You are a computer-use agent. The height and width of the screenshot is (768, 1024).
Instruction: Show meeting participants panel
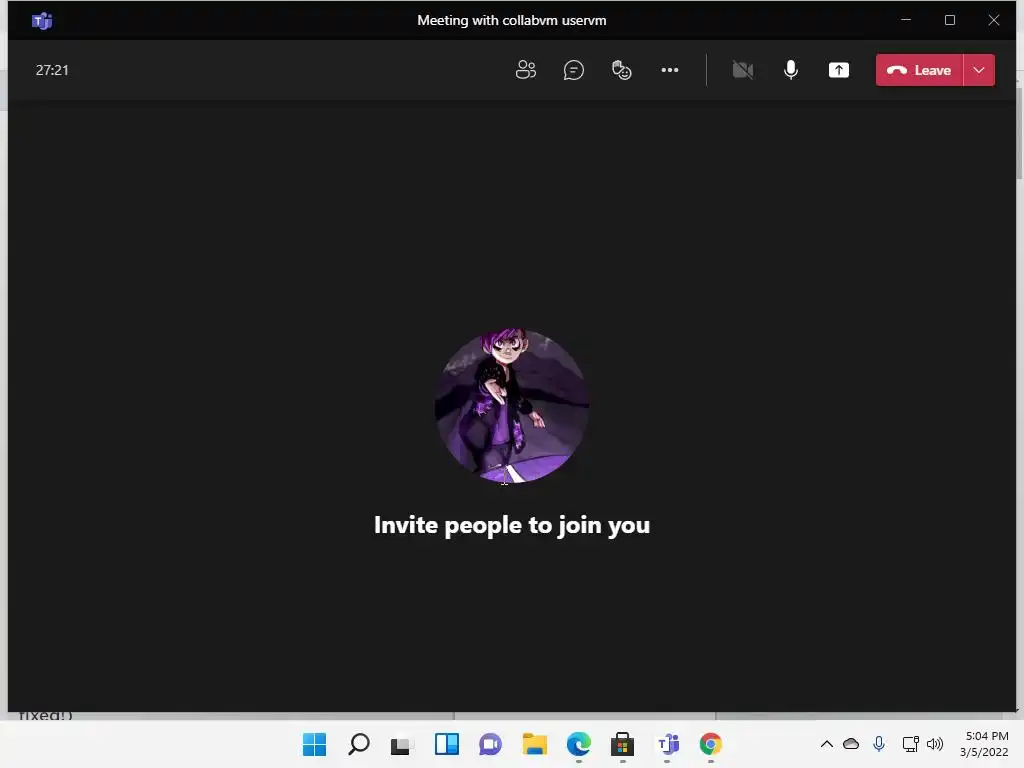[x=526, y=70]
